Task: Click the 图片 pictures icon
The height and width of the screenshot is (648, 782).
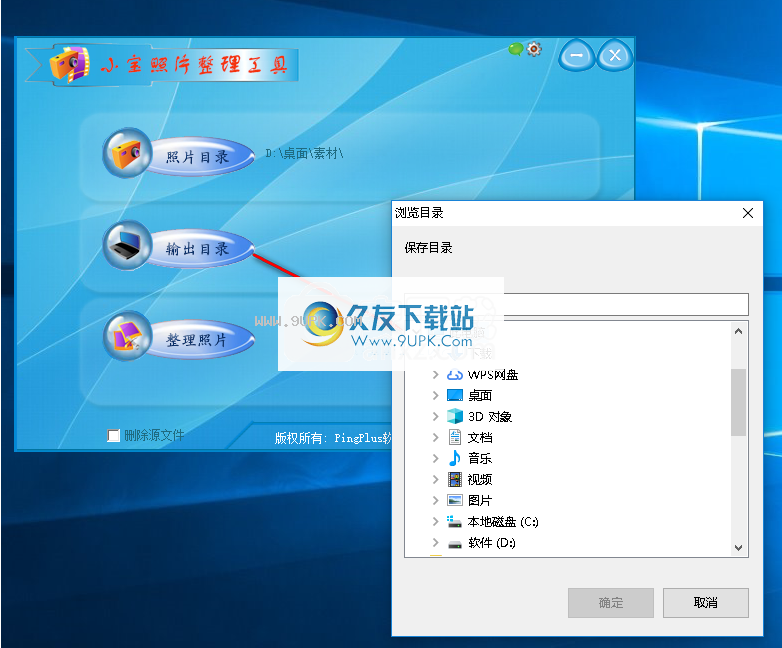Action: (x=455, y=500)
